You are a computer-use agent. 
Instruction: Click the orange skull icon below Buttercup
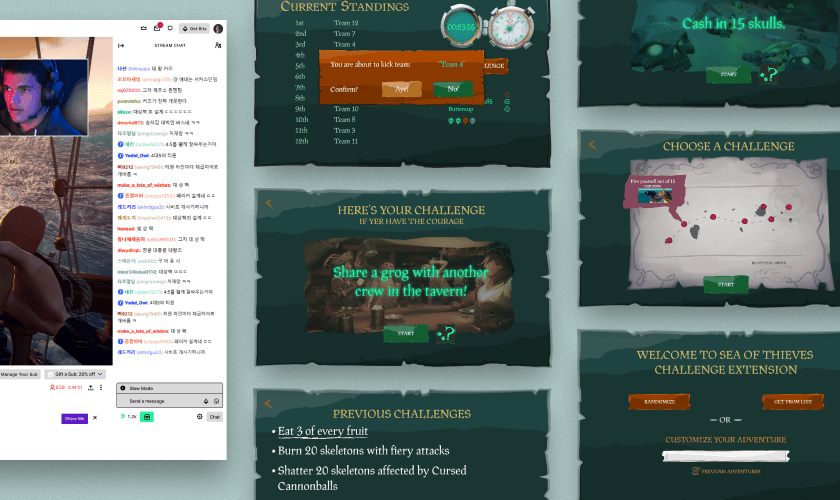coord(466,121)
